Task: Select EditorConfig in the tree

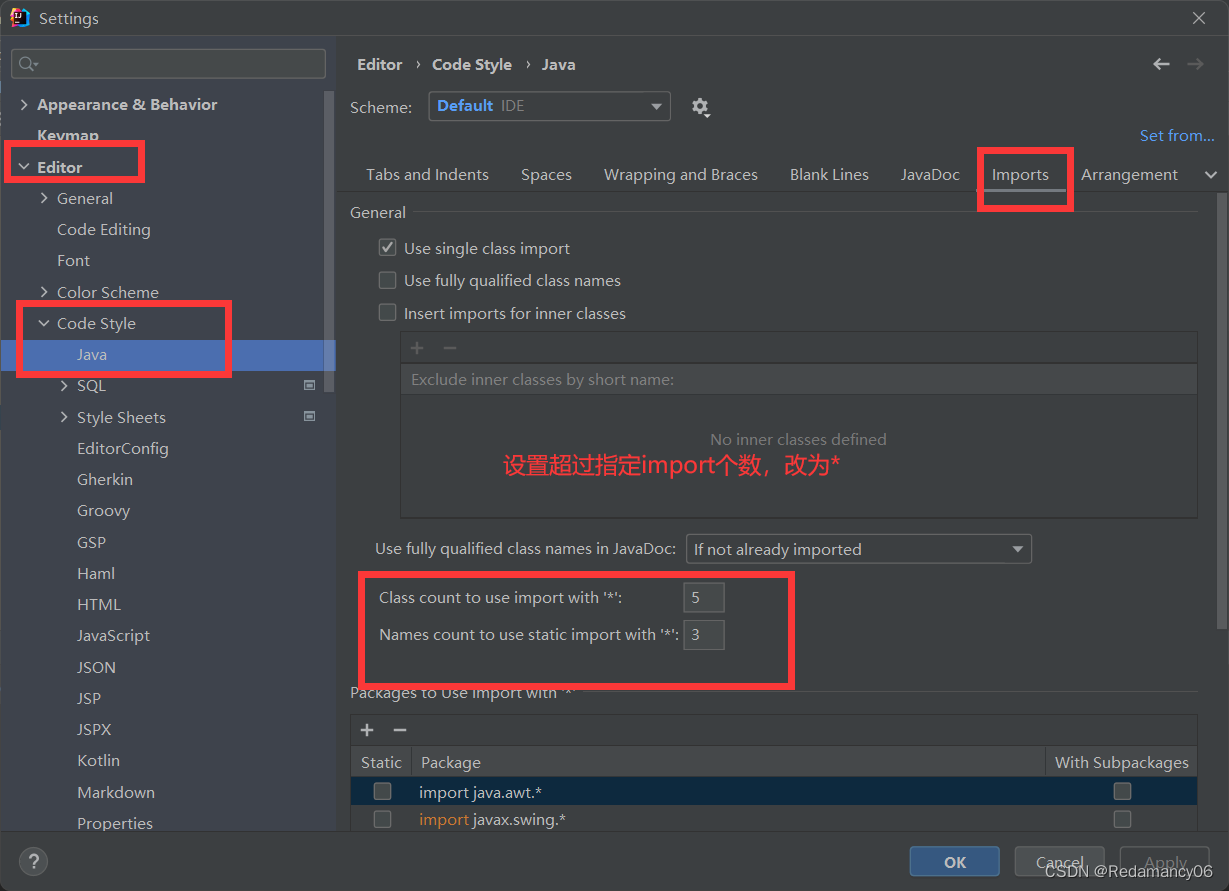Action: pyautogui.click(x=123, y=448)
